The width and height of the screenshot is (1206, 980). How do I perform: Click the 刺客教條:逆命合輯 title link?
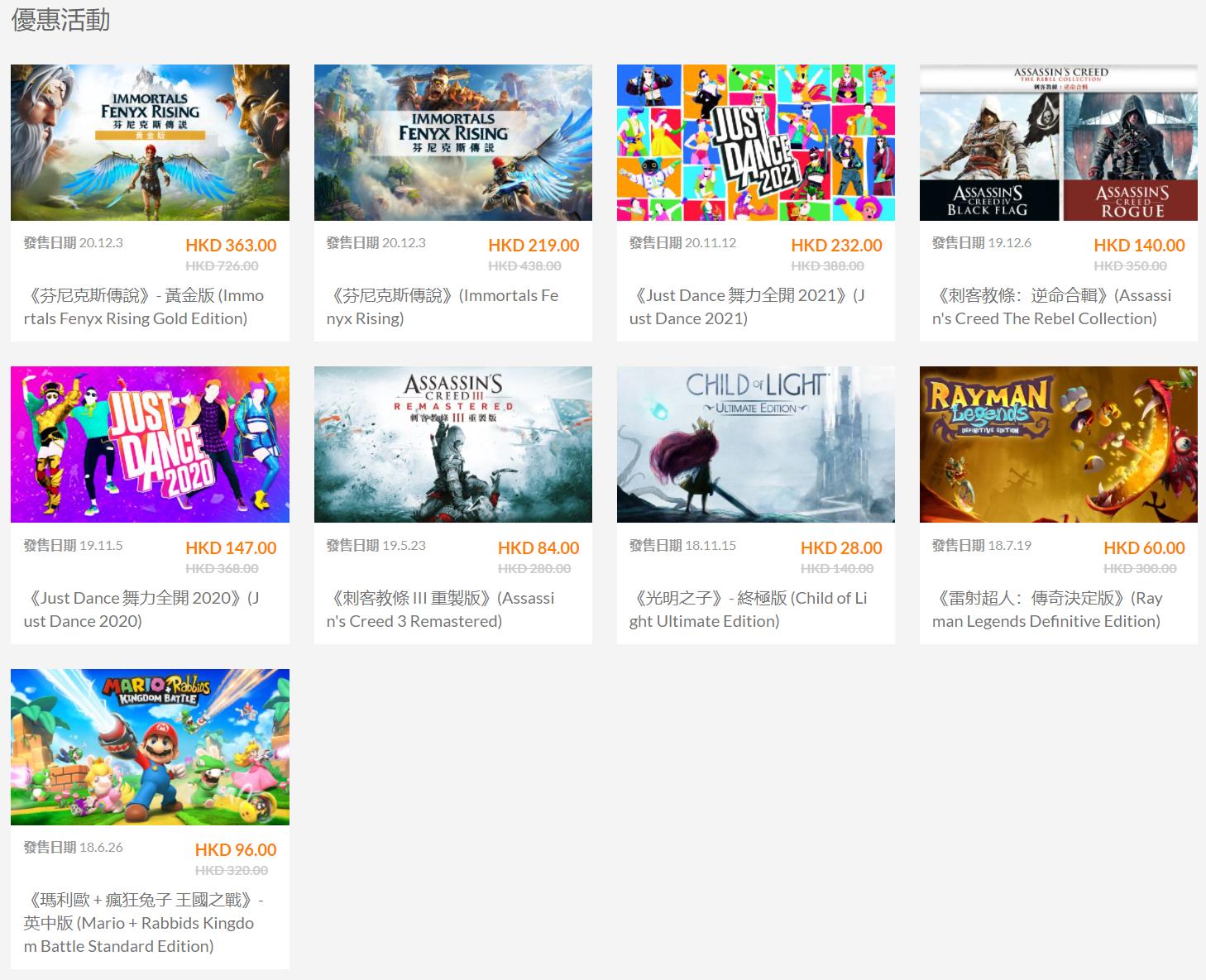coord(1051,307)
